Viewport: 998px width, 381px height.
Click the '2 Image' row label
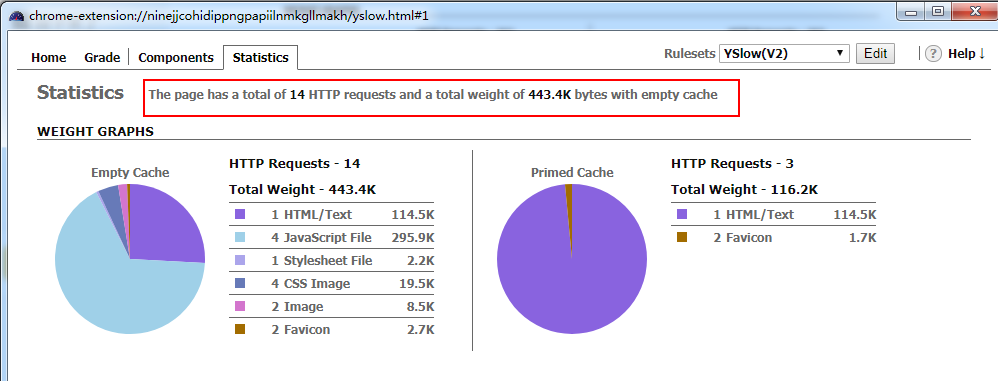[297, 307]
